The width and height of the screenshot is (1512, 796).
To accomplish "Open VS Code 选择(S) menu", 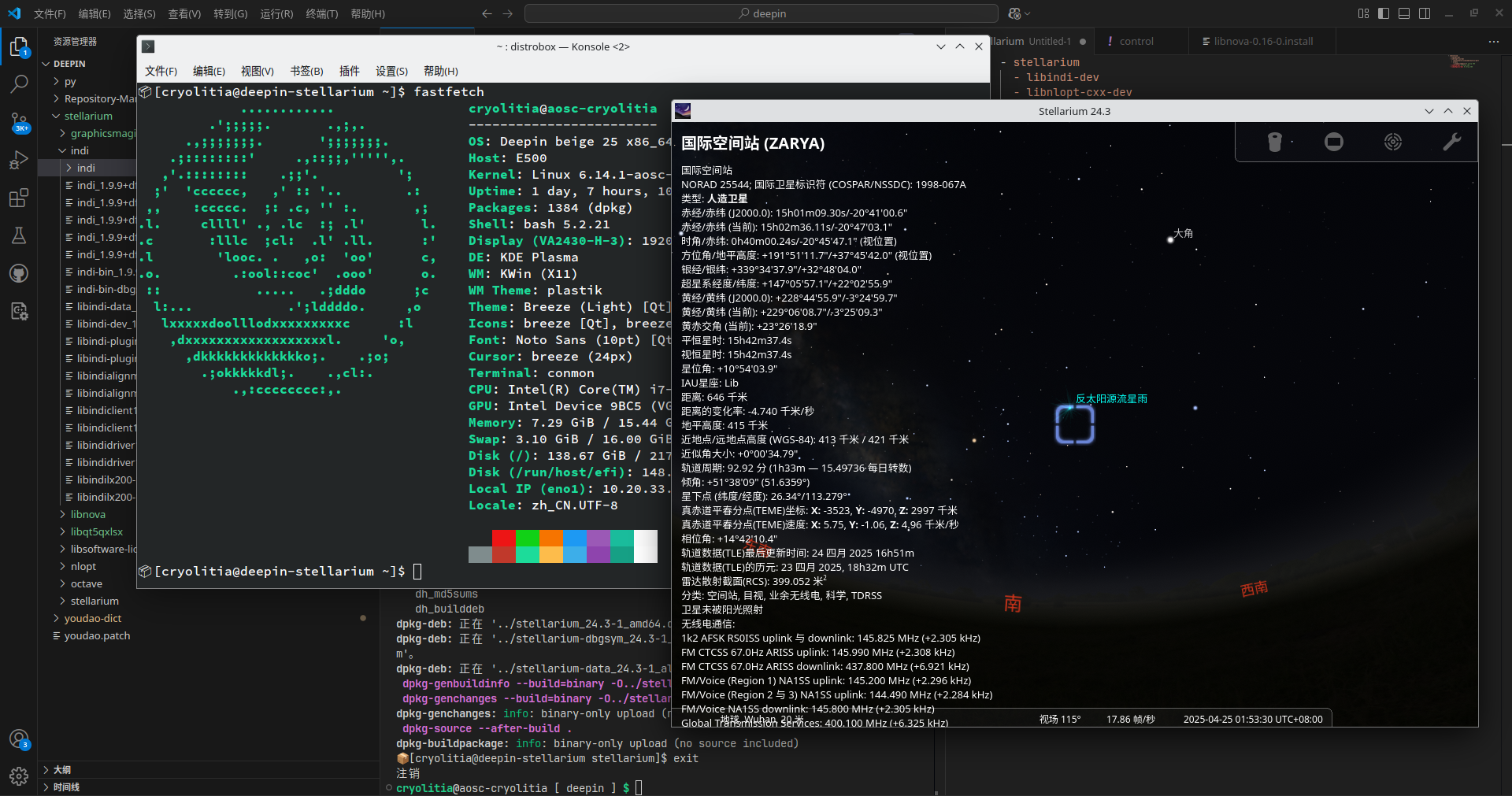I will (x=139, y=13).
